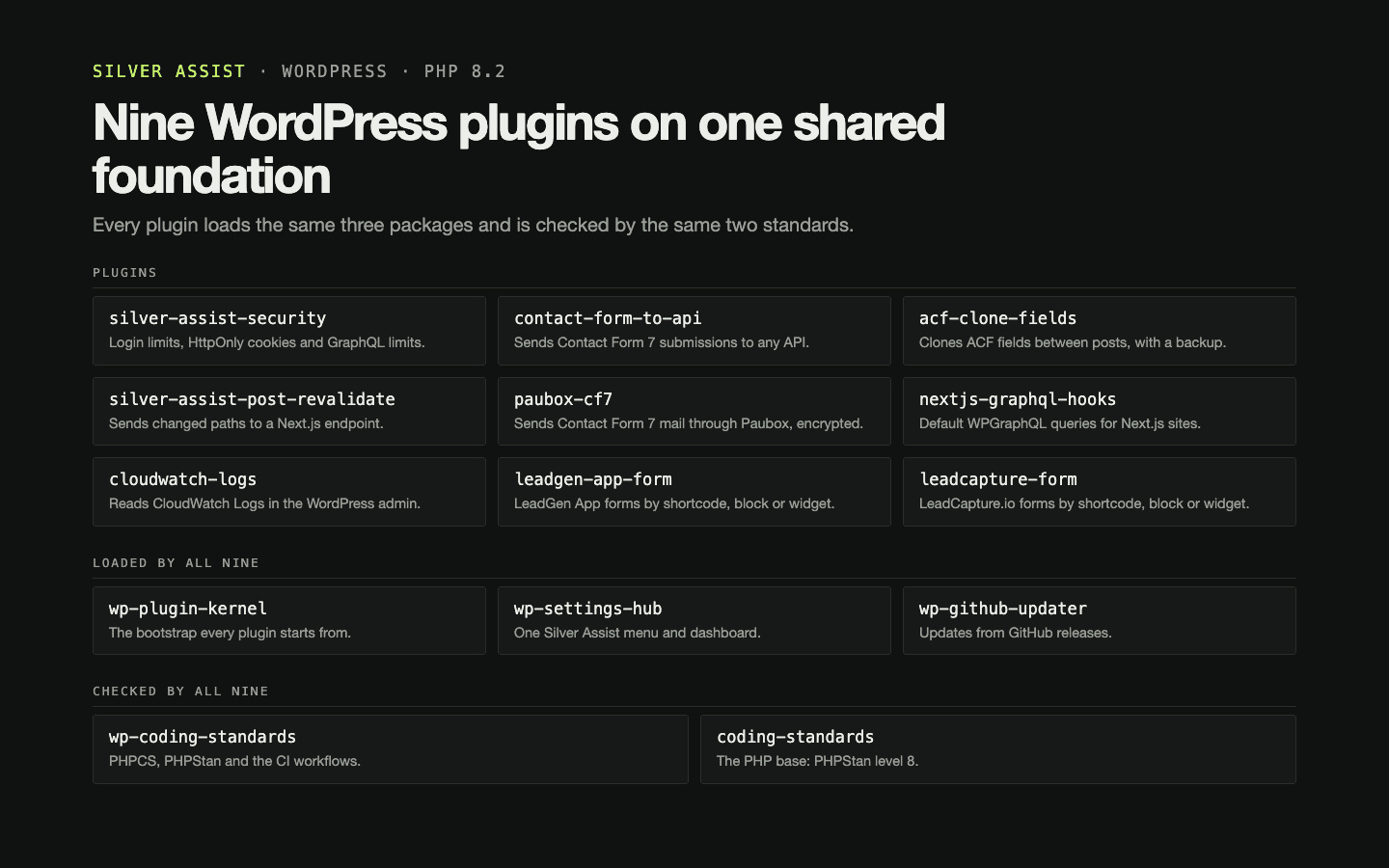Click the WORDPRESS label in the header line

(335, 71)
